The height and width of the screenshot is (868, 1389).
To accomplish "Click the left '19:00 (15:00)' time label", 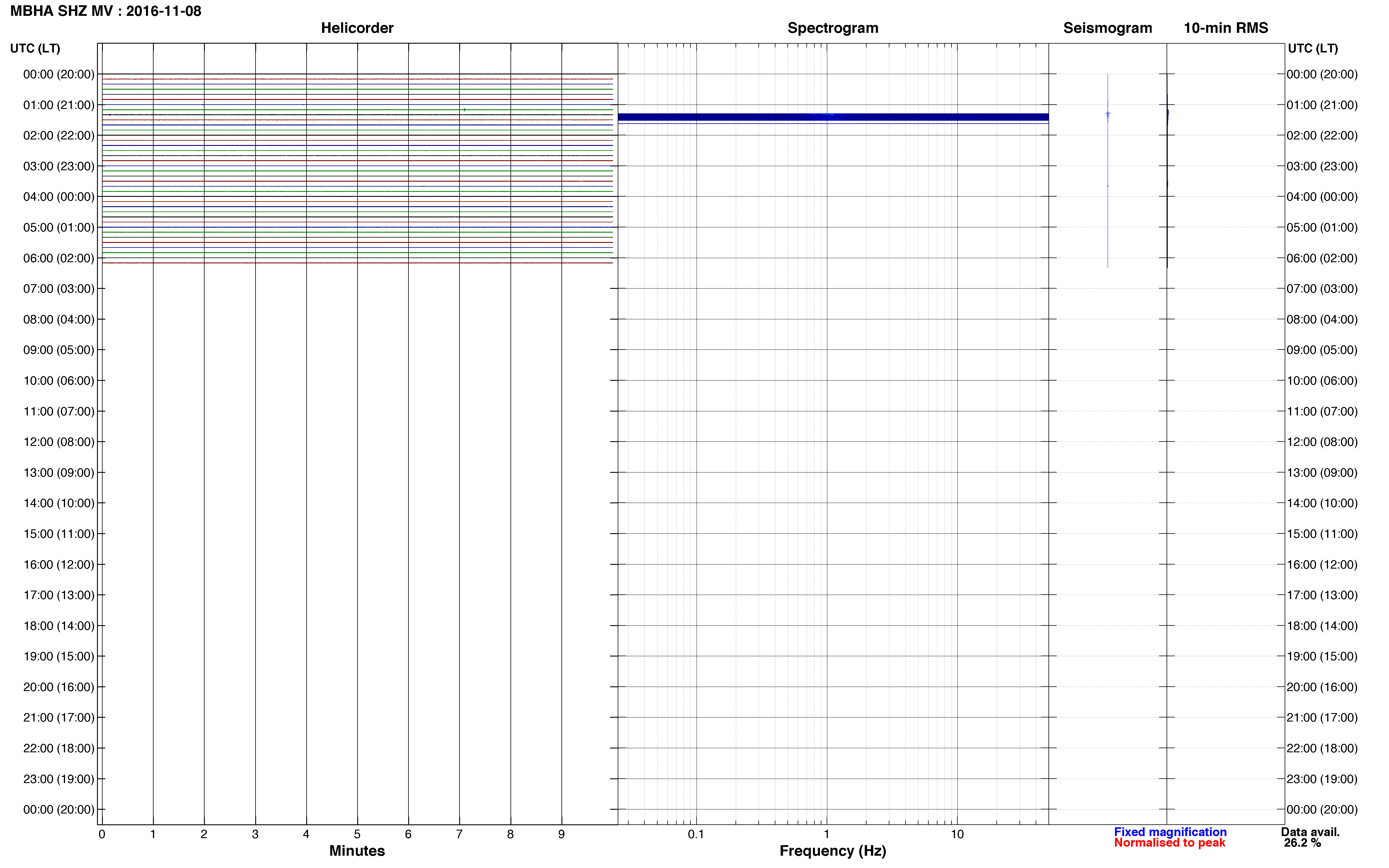I will (59, 657).
